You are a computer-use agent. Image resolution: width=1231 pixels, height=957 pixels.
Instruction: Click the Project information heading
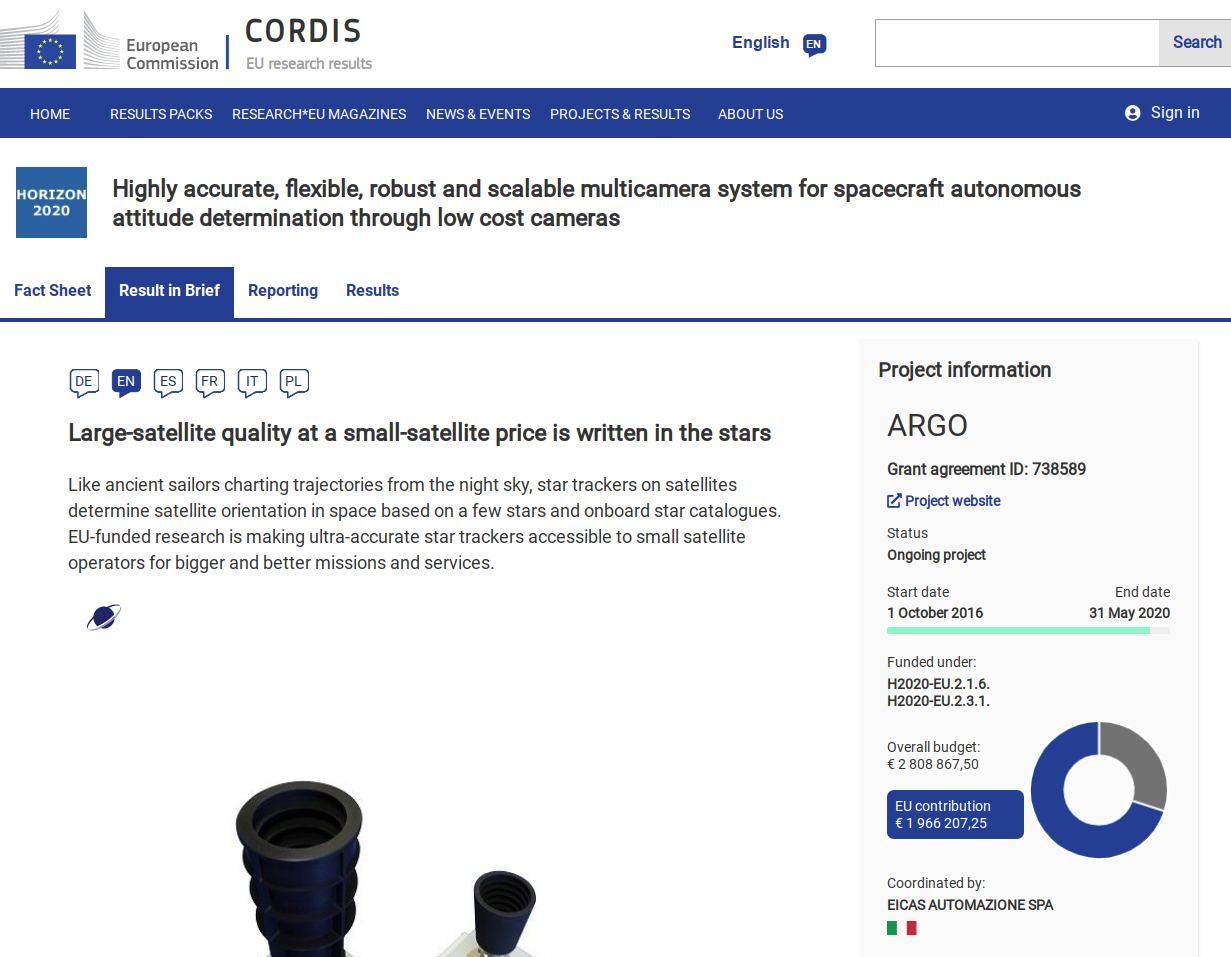965,370
